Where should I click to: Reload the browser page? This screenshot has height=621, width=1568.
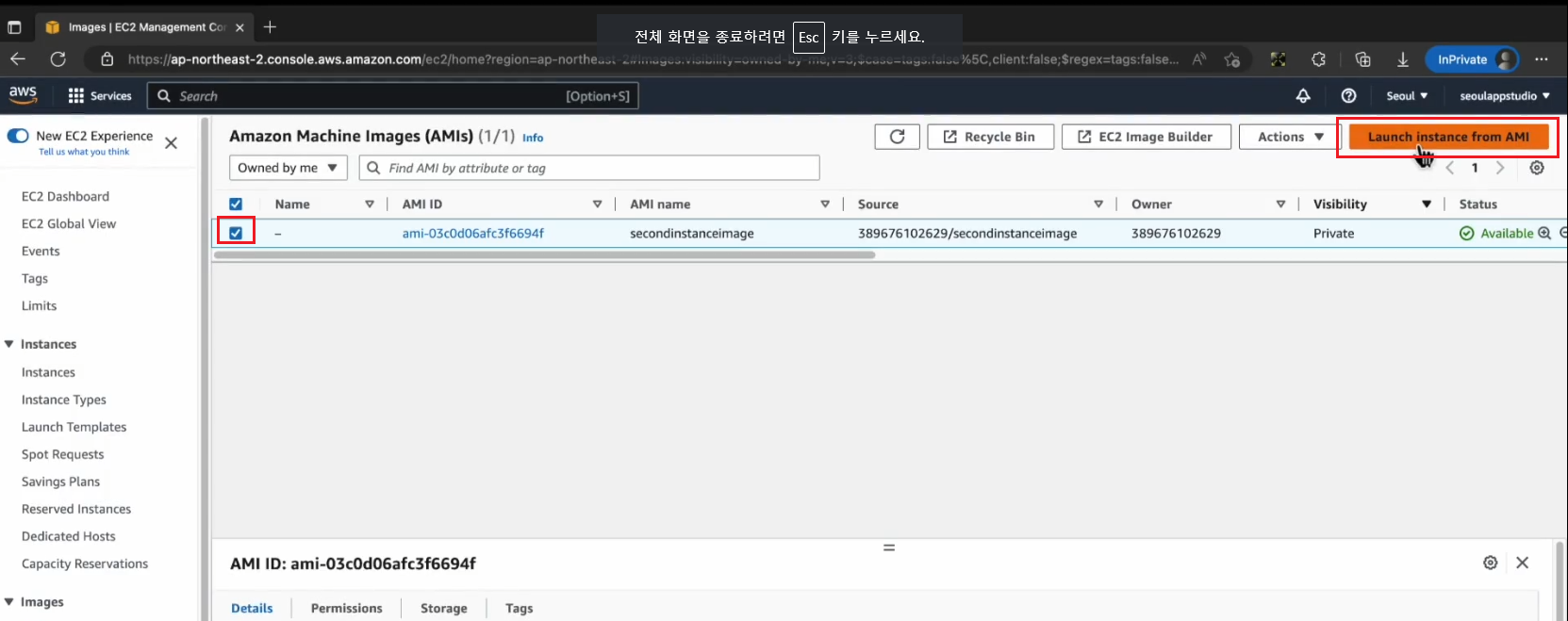coord(58,59)
